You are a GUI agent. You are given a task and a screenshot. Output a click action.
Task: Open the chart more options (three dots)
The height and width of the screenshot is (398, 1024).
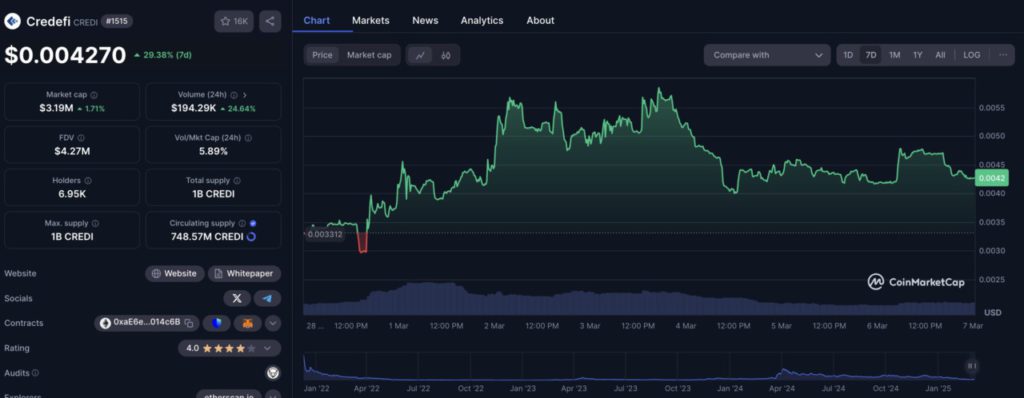[x=1003, y=56]
